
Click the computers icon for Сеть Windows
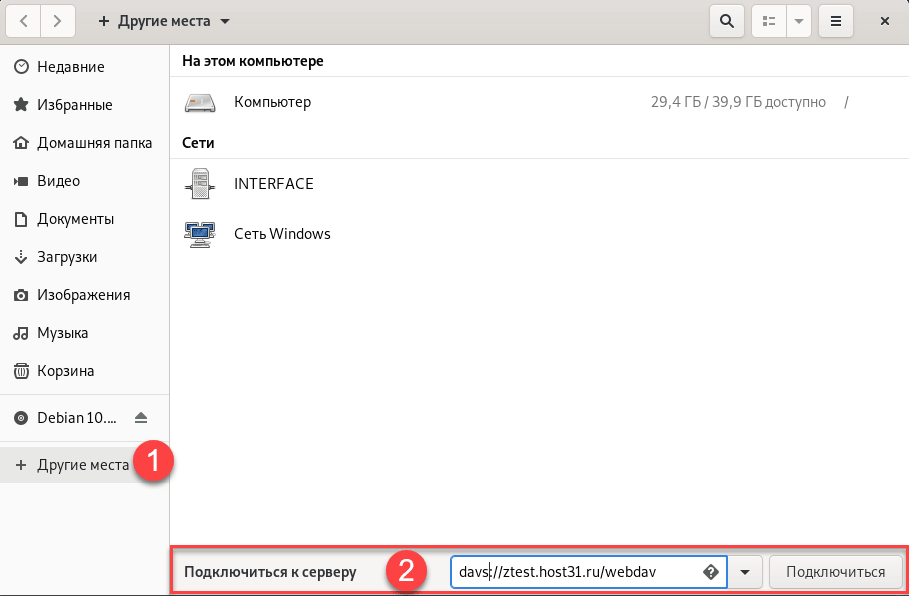tap(200, 234)
